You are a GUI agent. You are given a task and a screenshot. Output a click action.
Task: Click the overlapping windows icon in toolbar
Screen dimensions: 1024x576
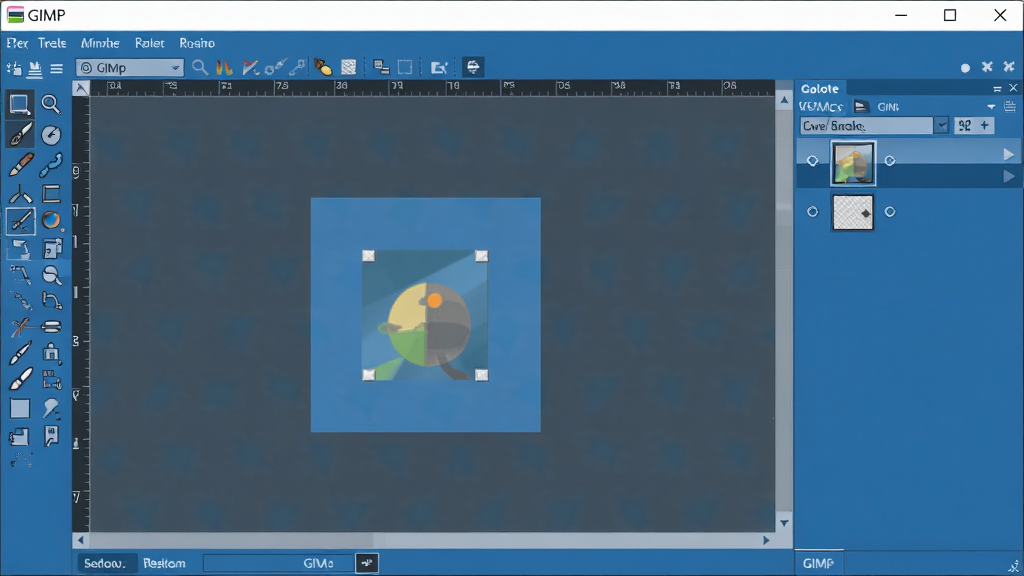[381, 67]
